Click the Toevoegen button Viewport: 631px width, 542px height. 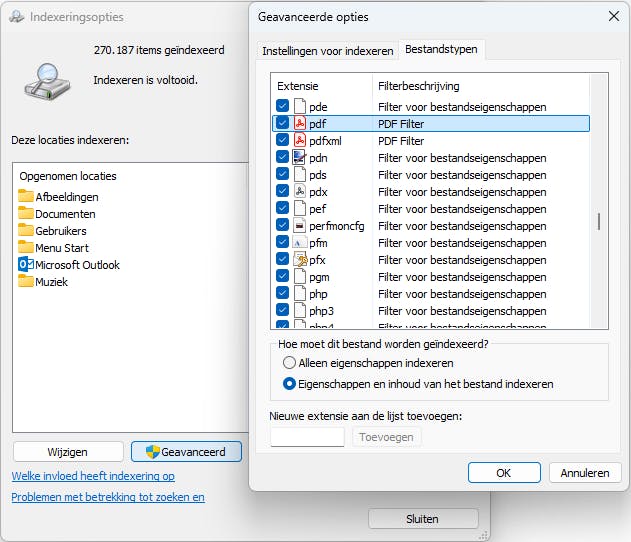(386, 437)
